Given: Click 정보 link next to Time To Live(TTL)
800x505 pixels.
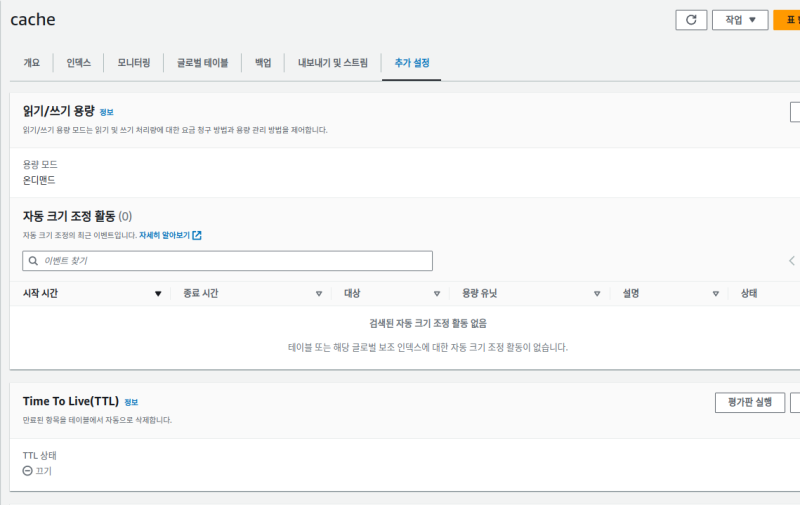Looking at the screenshot, I should tap(132, 402).
